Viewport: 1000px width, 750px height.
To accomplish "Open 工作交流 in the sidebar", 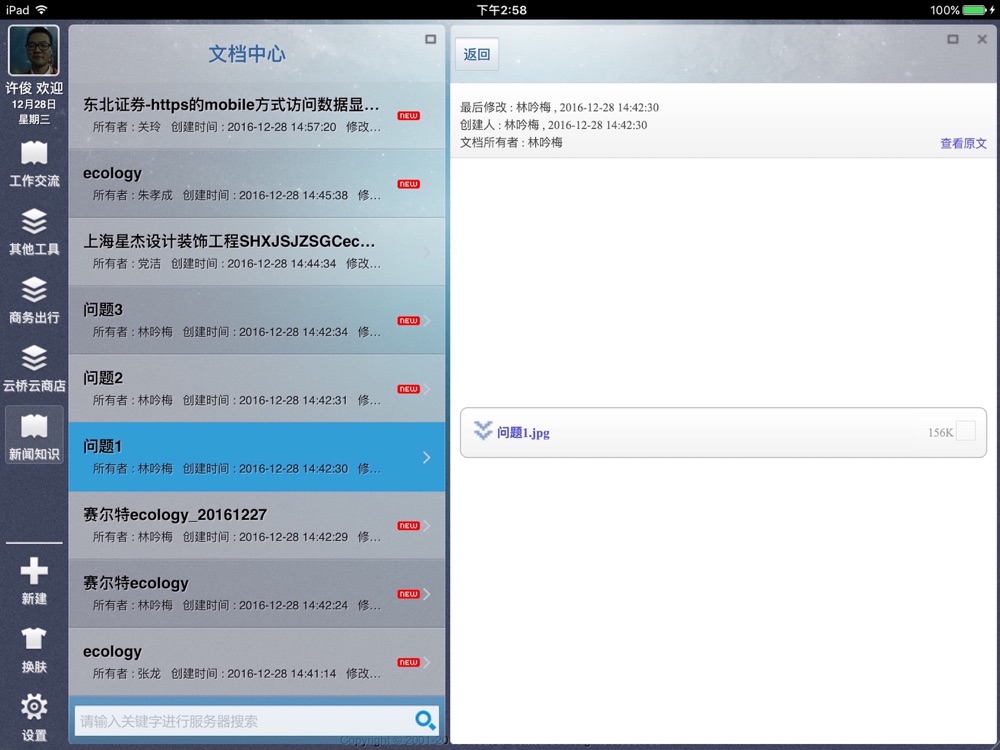I will (x=34, y=164).
